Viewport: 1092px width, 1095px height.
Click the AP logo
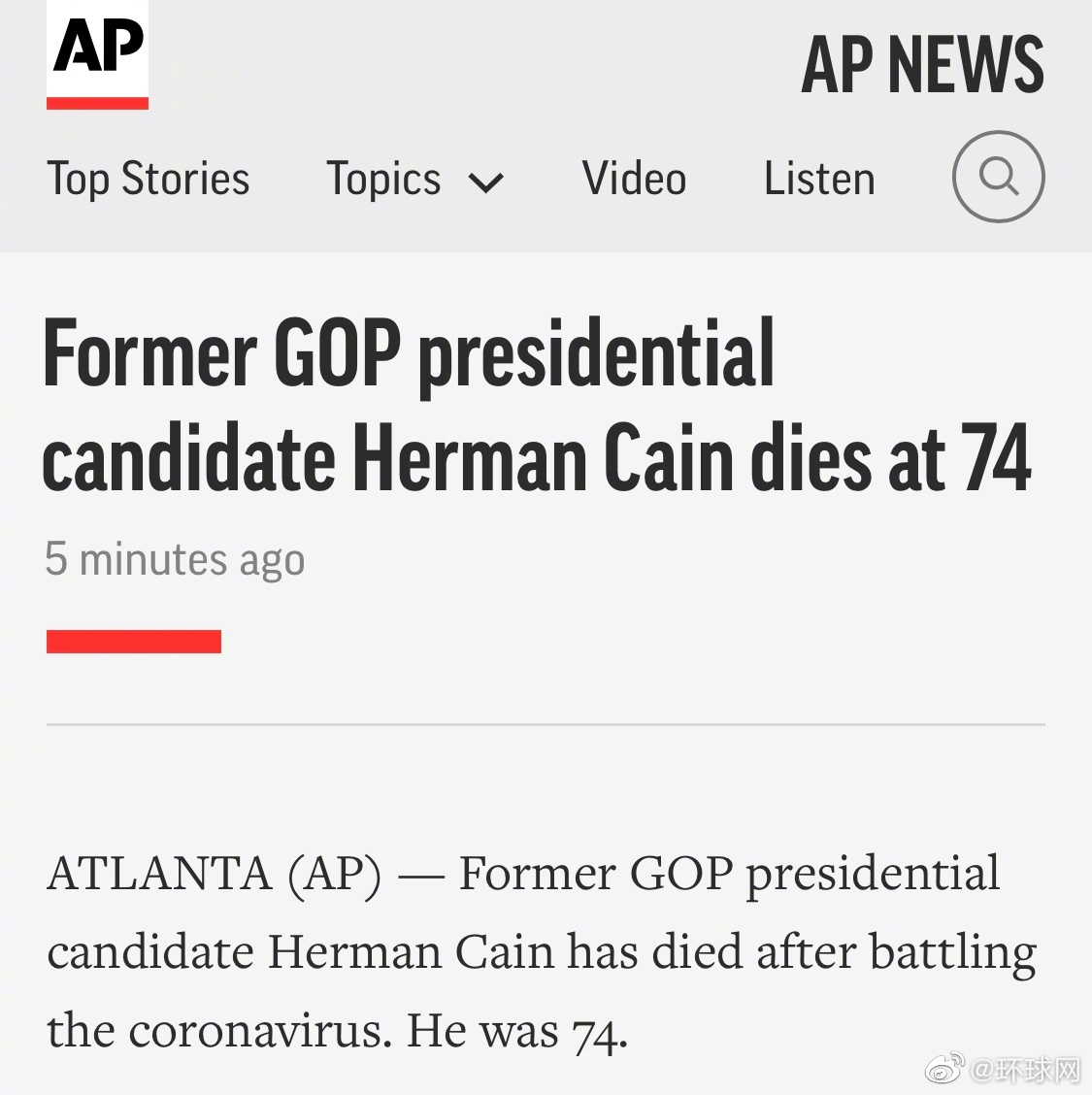click(x=97, y=47)
